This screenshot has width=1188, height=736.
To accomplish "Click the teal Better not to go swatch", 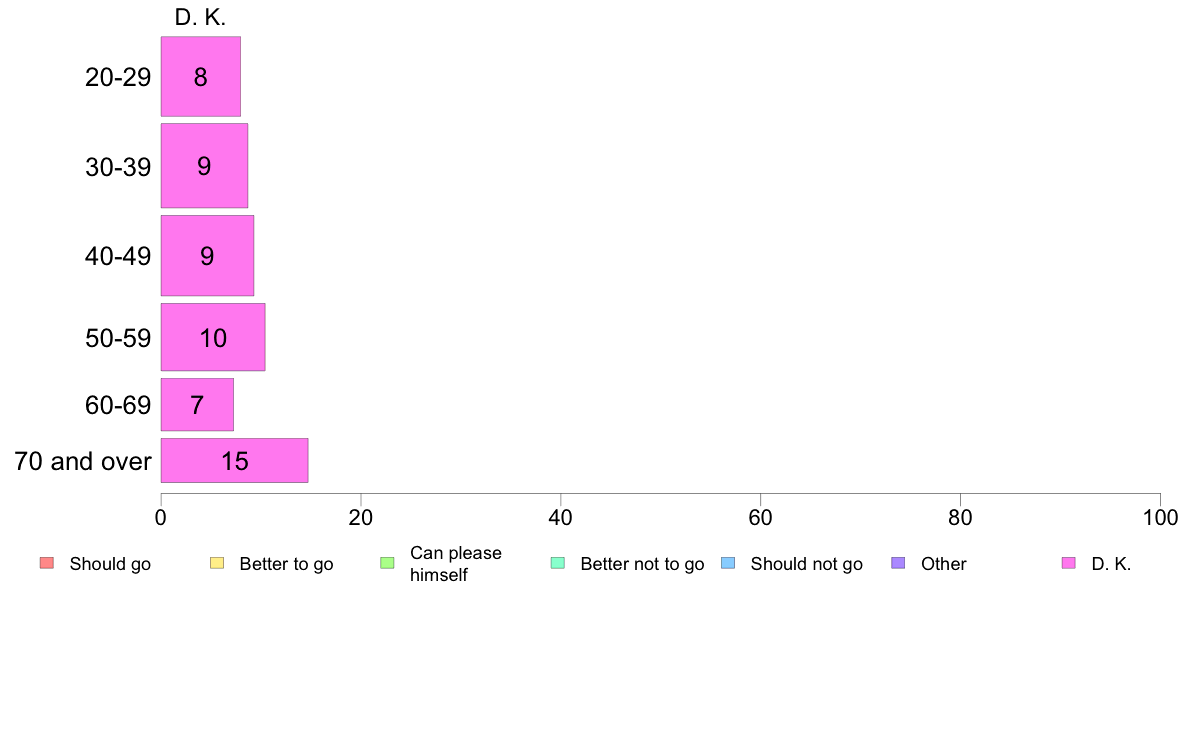I will (557, 563).
